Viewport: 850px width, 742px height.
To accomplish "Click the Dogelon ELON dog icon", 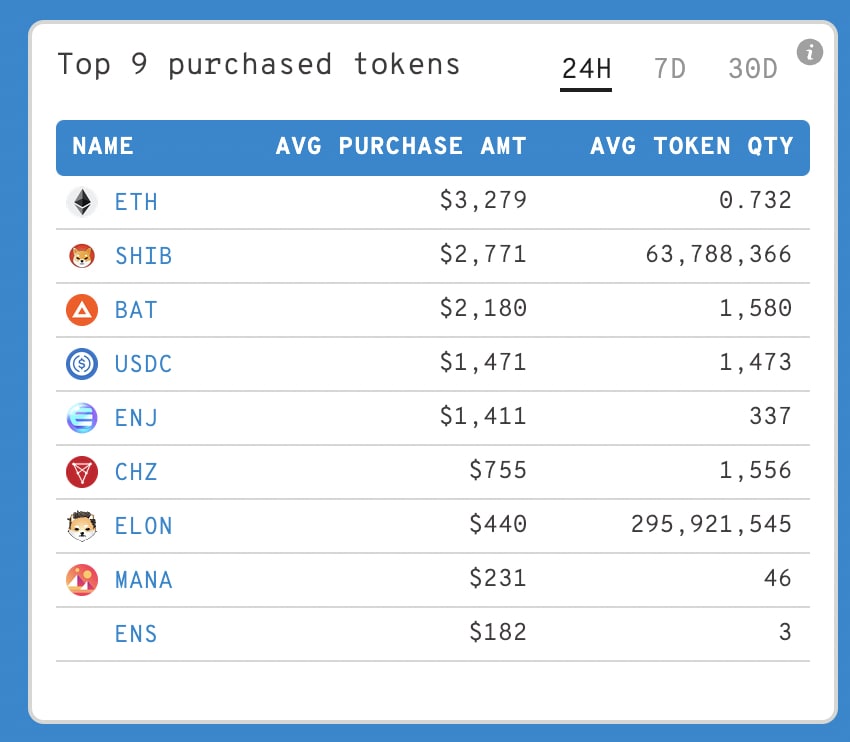I will (x=82, y=525).
